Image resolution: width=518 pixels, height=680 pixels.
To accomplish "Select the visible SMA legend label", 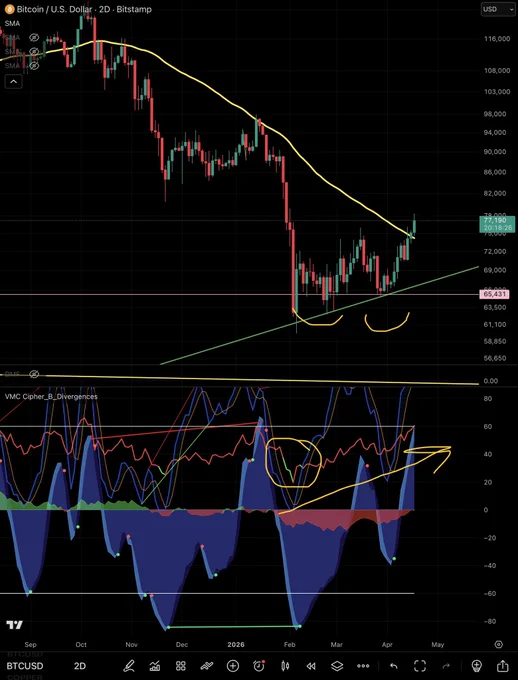I will 12,23.
